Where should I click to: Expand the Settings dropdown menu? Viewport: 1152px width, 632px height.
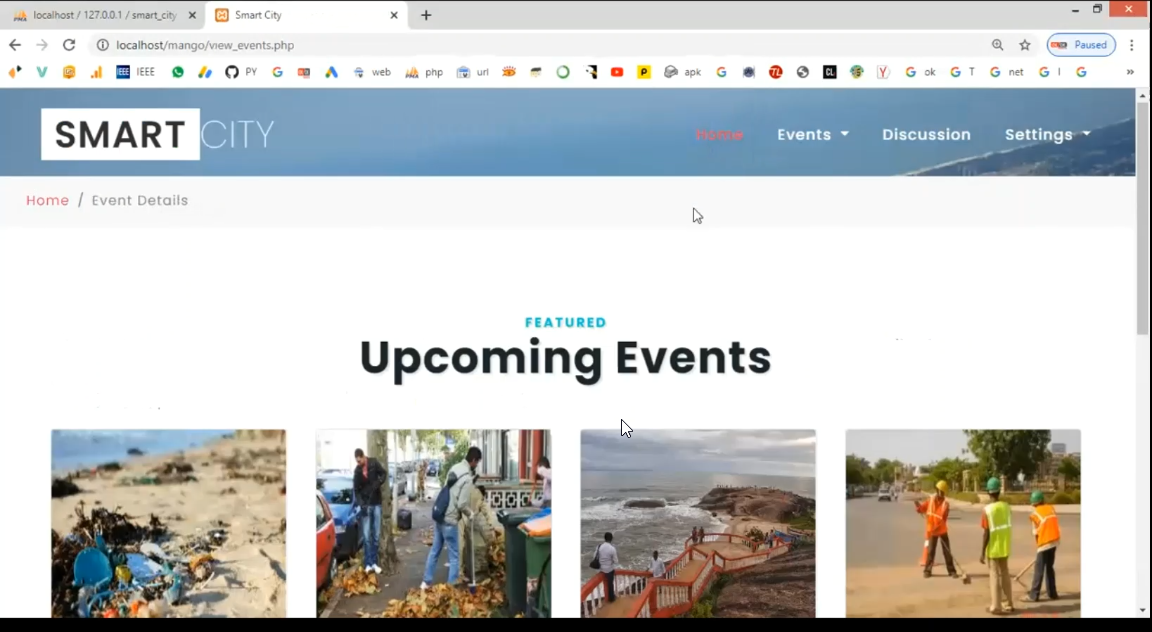pyautogui.click(x=1046, y=134)
